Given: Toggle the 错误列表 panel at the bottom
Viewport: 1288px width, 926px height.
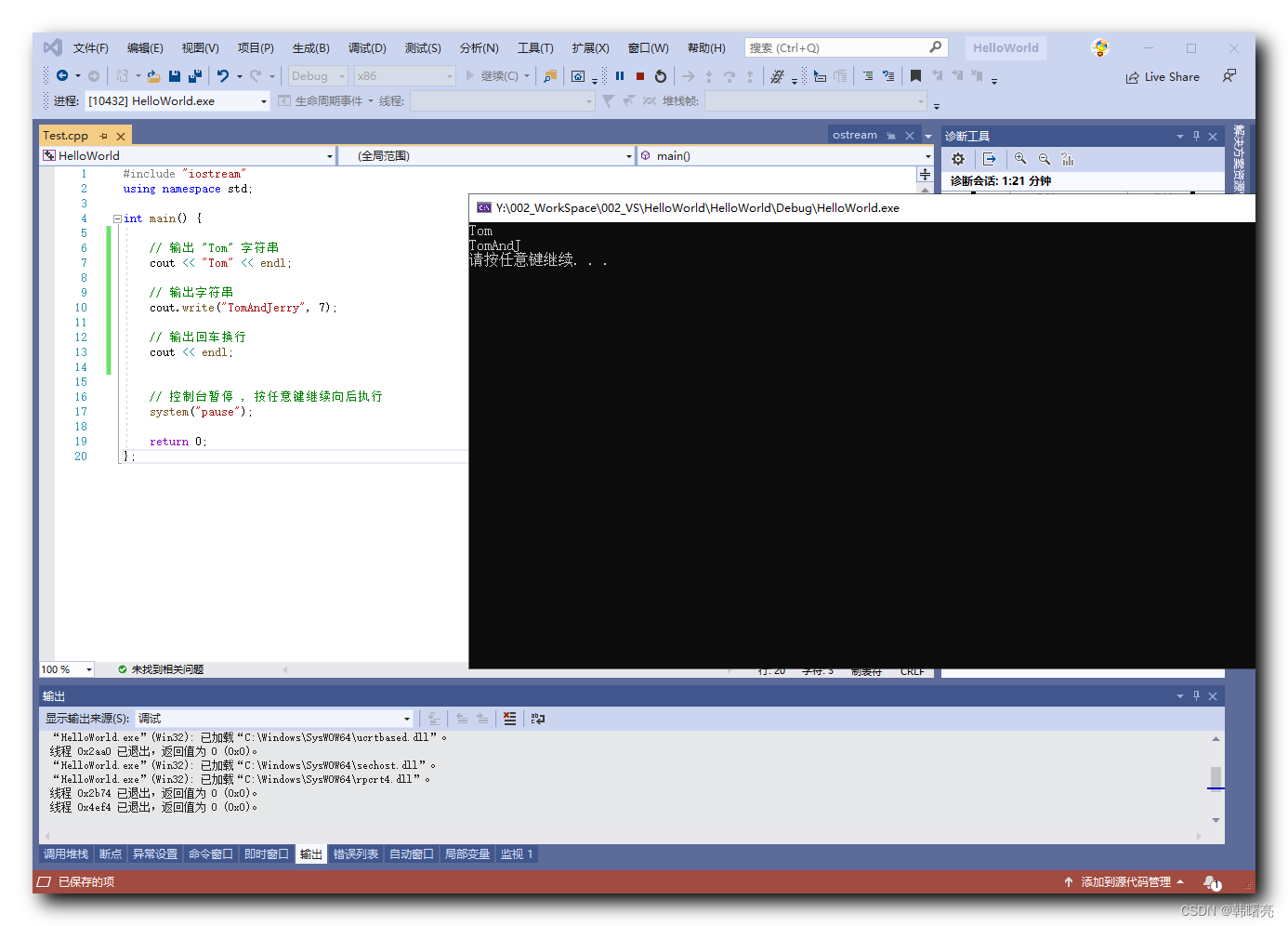Looking at the screenshot, I should (356, 853).
